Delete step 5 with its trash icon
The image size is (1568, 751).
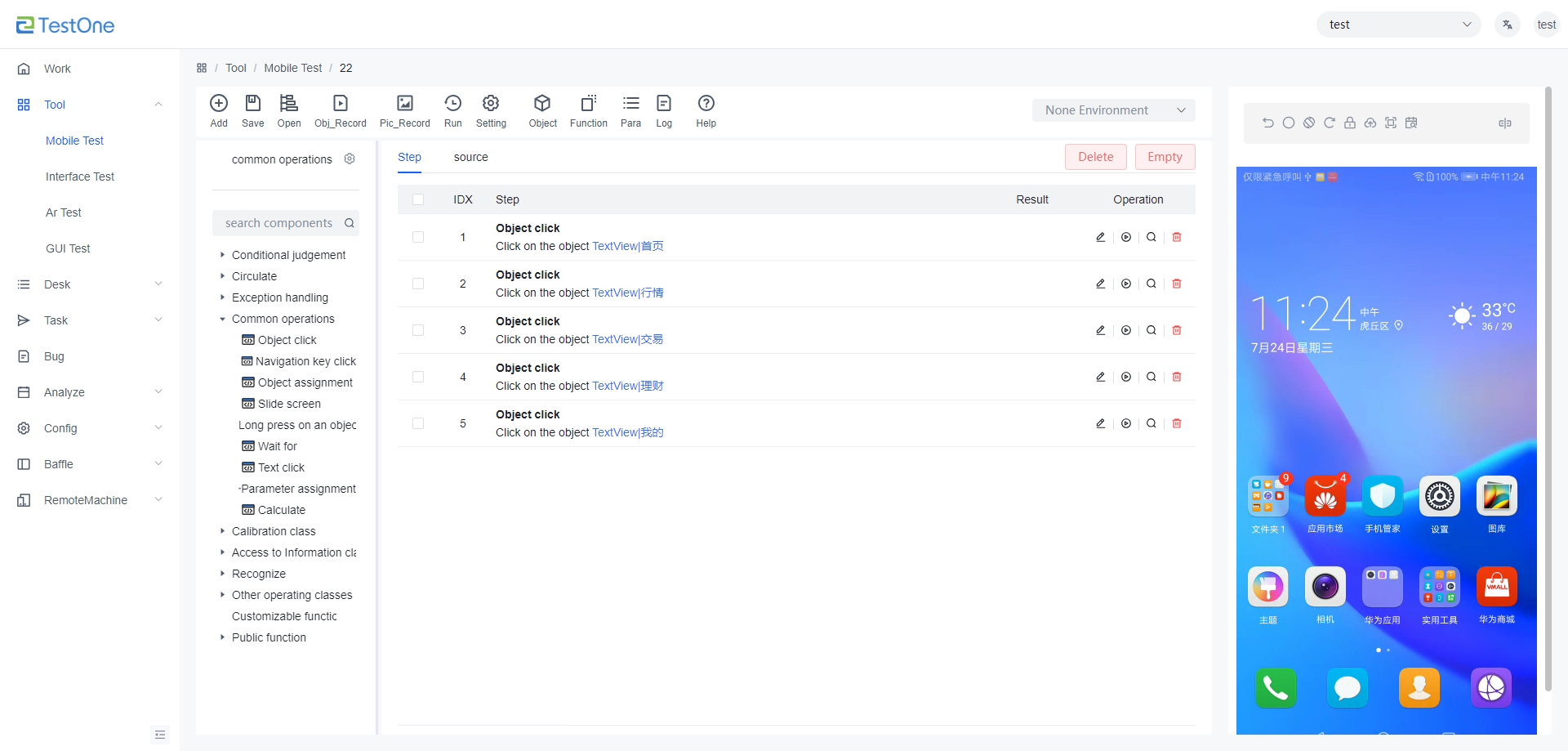[x=1177, y=423]
